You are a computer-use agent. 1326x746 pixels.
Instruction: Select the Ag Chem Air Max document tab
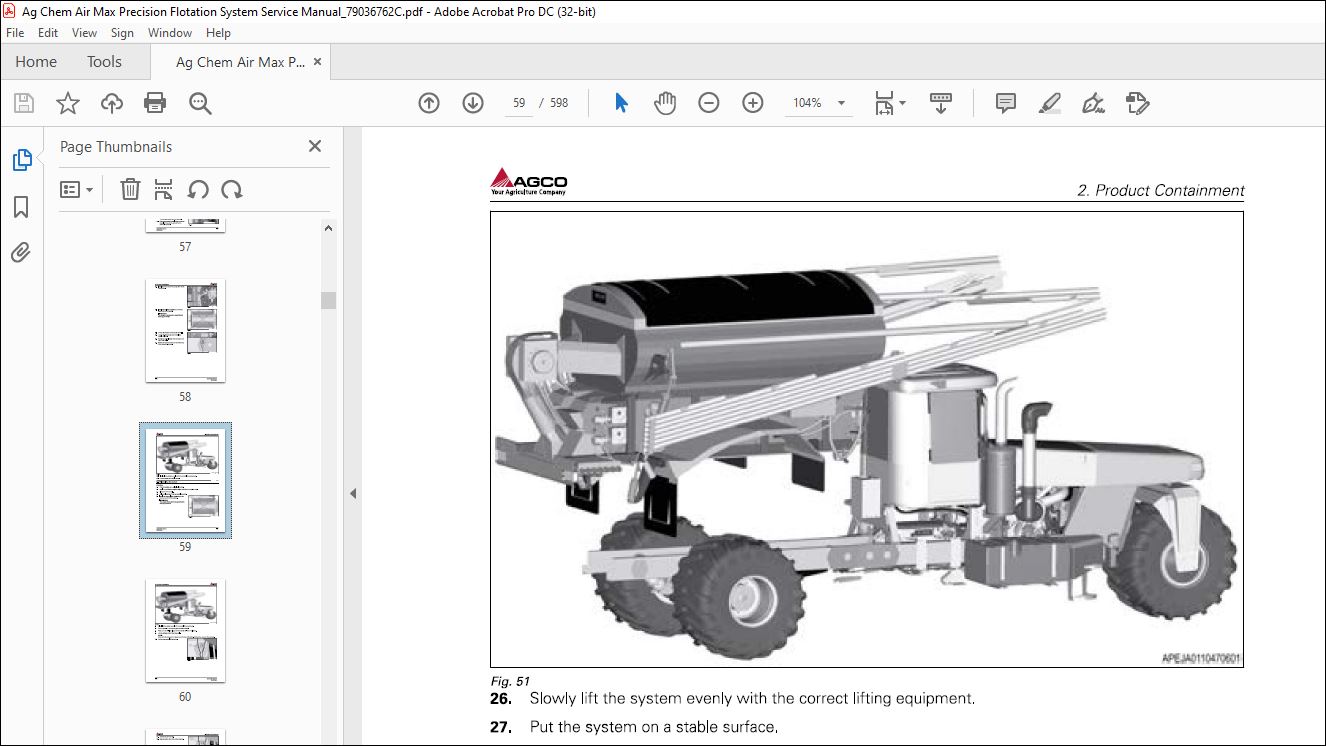pyautogui.click(x=240, y=62)
